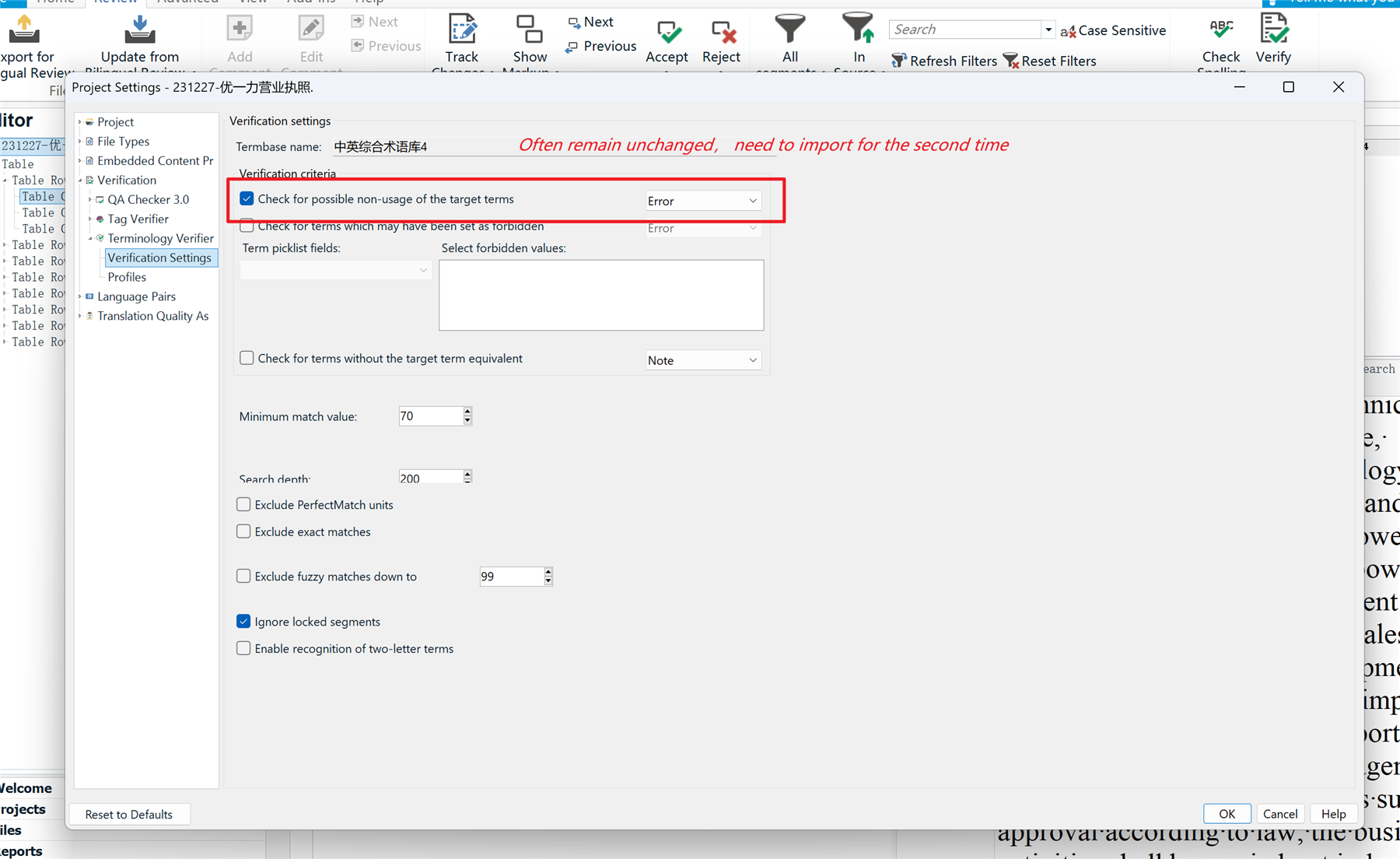Viewport: 1400px width, 859px height.
Task: Click the Accept changes icon
Action: point(667,33)
